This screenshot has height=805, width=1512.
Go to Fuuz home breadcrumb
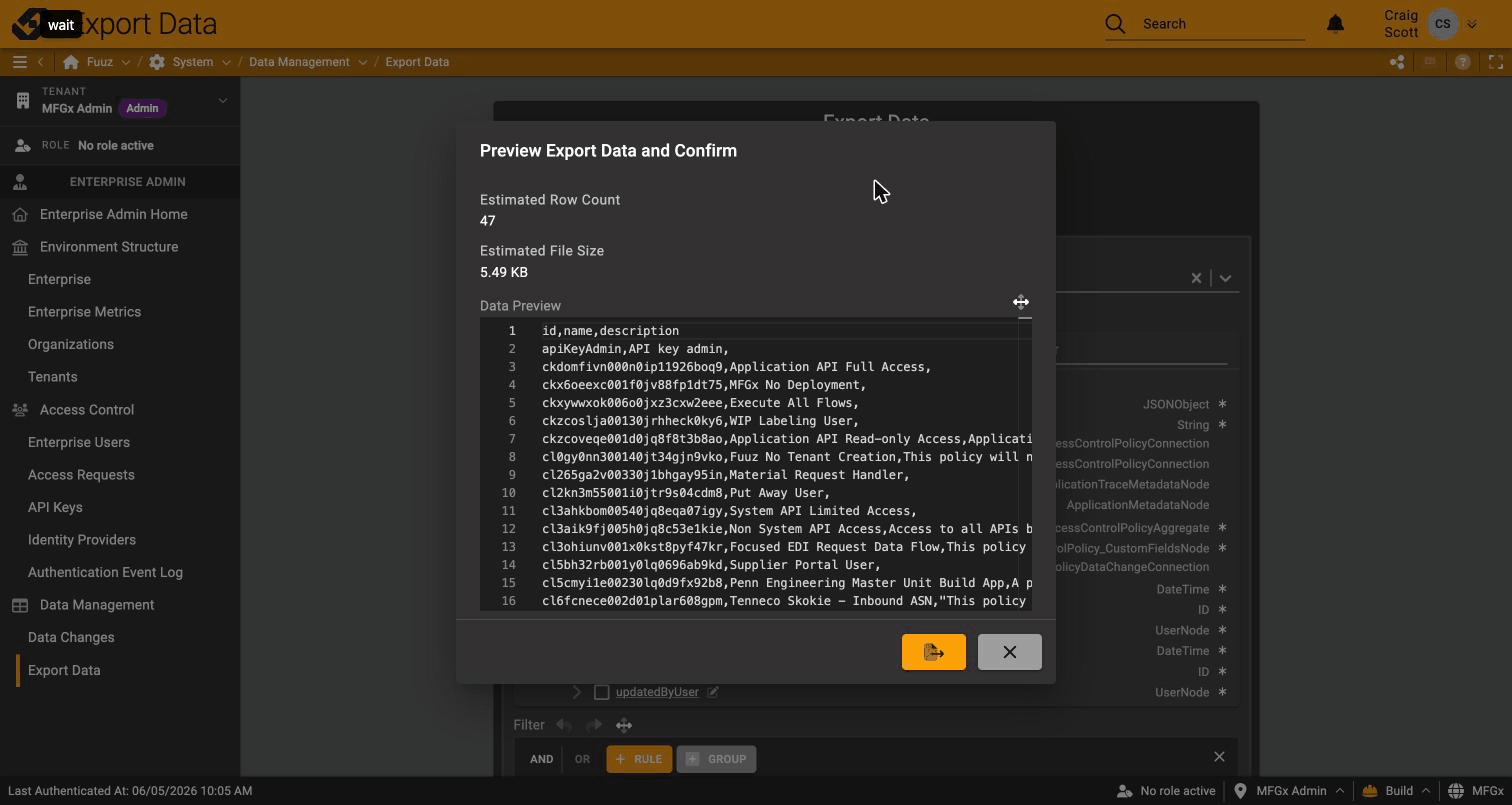88,62
